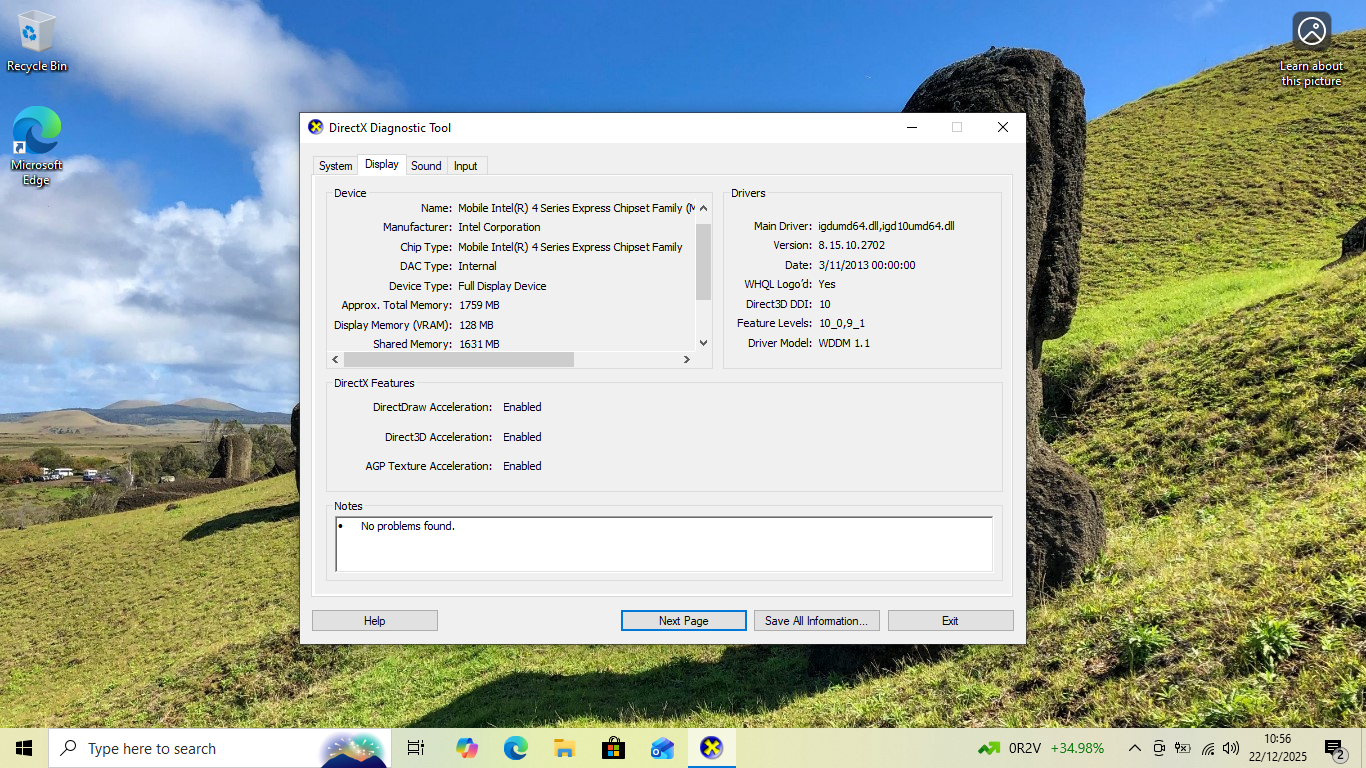Open Copilot from the taskbar
The height and width of the screenshot is (768, 1366).
coord(466,748)
